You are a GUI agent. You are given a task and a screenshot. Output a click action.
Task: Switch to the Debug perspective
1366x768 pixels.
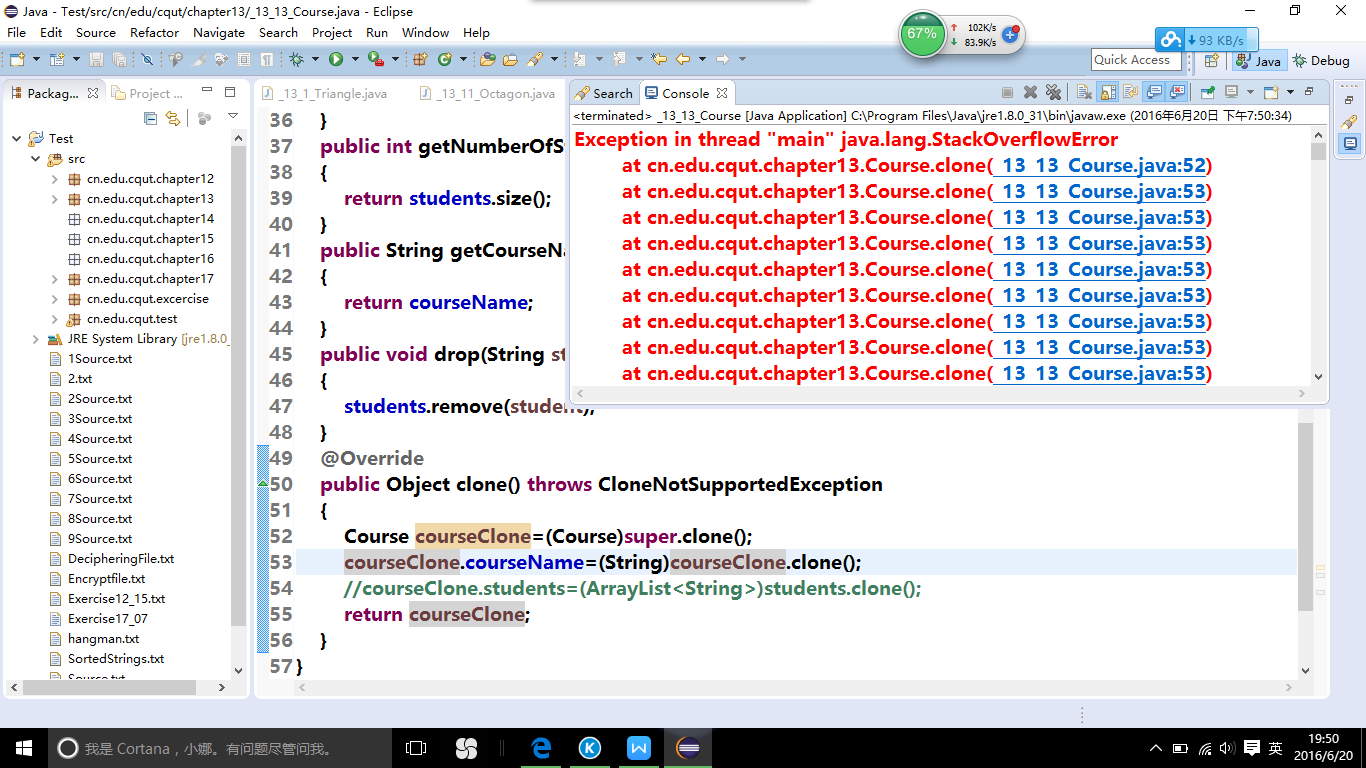[x=1320, y=60]
